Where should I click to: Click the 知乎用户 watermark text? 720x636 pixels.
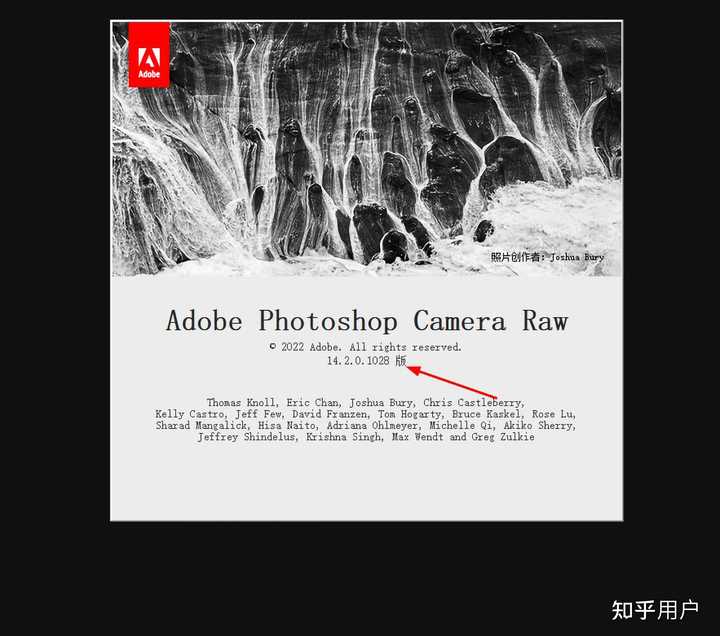pos(654,610)
